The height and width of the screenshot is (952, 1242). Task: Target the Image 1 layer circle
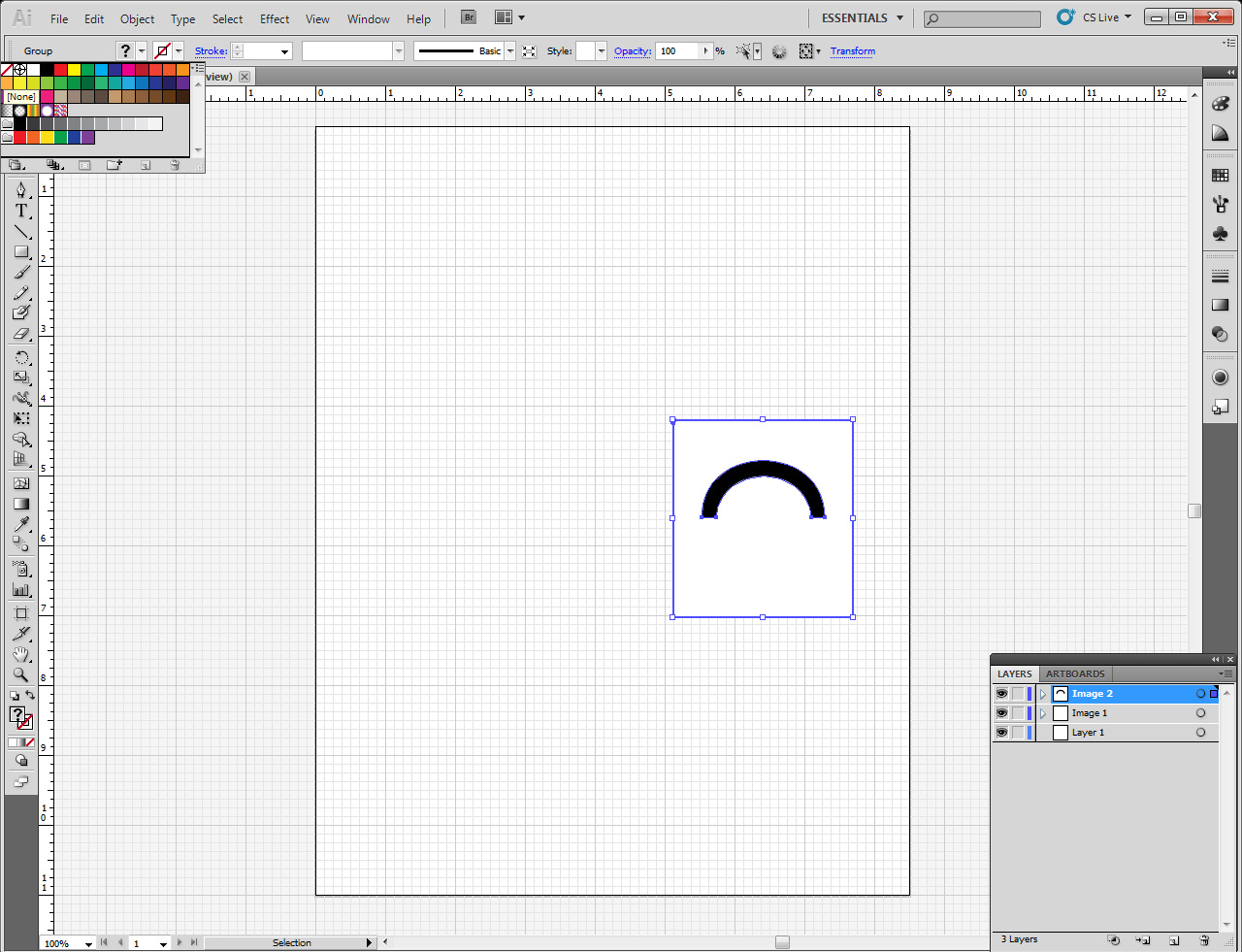[x=1200, y=713]
